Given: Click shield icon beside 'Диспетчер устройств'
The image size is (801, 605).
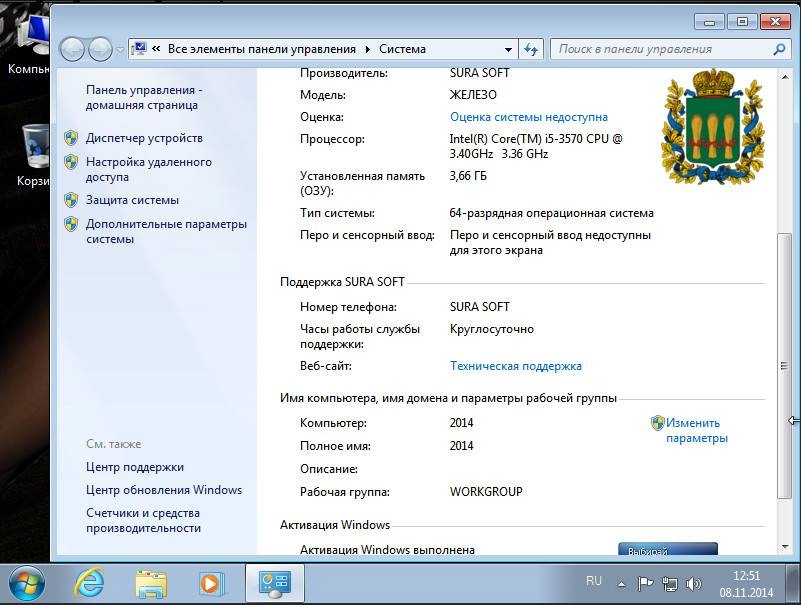Looking at the screenshot, I should (x=71, y=138).
